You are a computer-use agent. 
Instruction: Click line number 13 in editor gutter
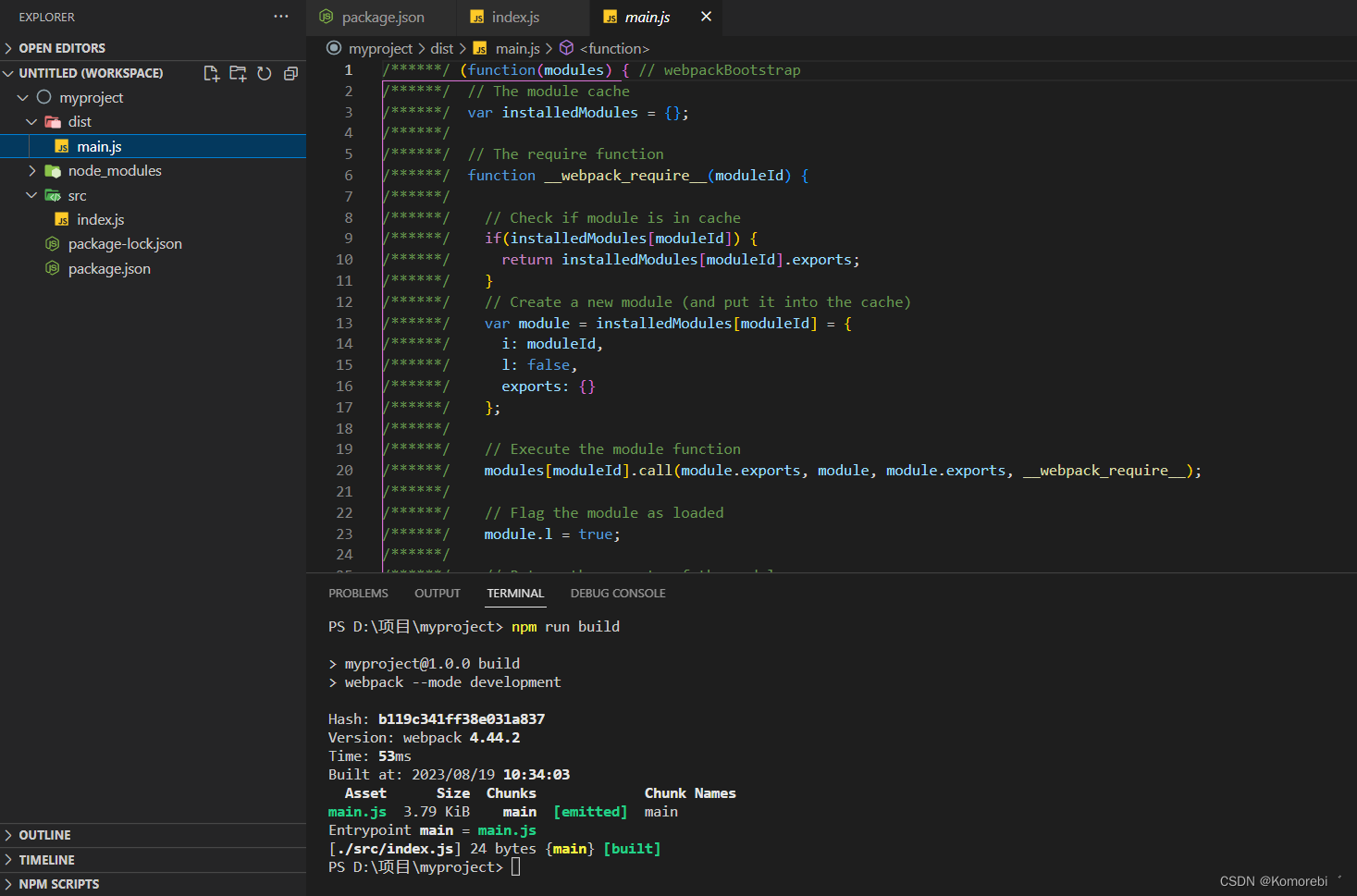(x=344, y=324)
